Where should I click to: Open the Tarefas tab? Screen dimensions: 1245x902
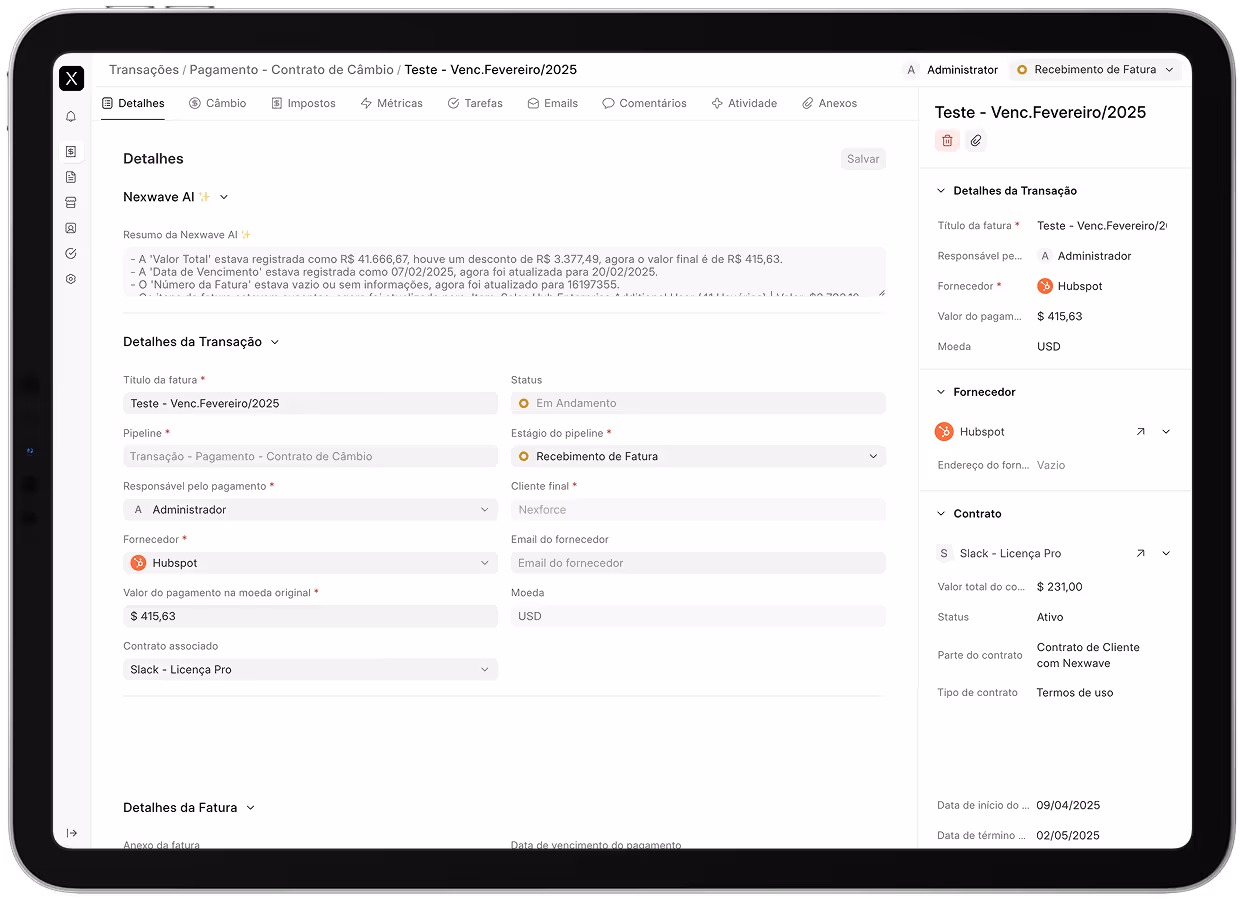[475, 103]
